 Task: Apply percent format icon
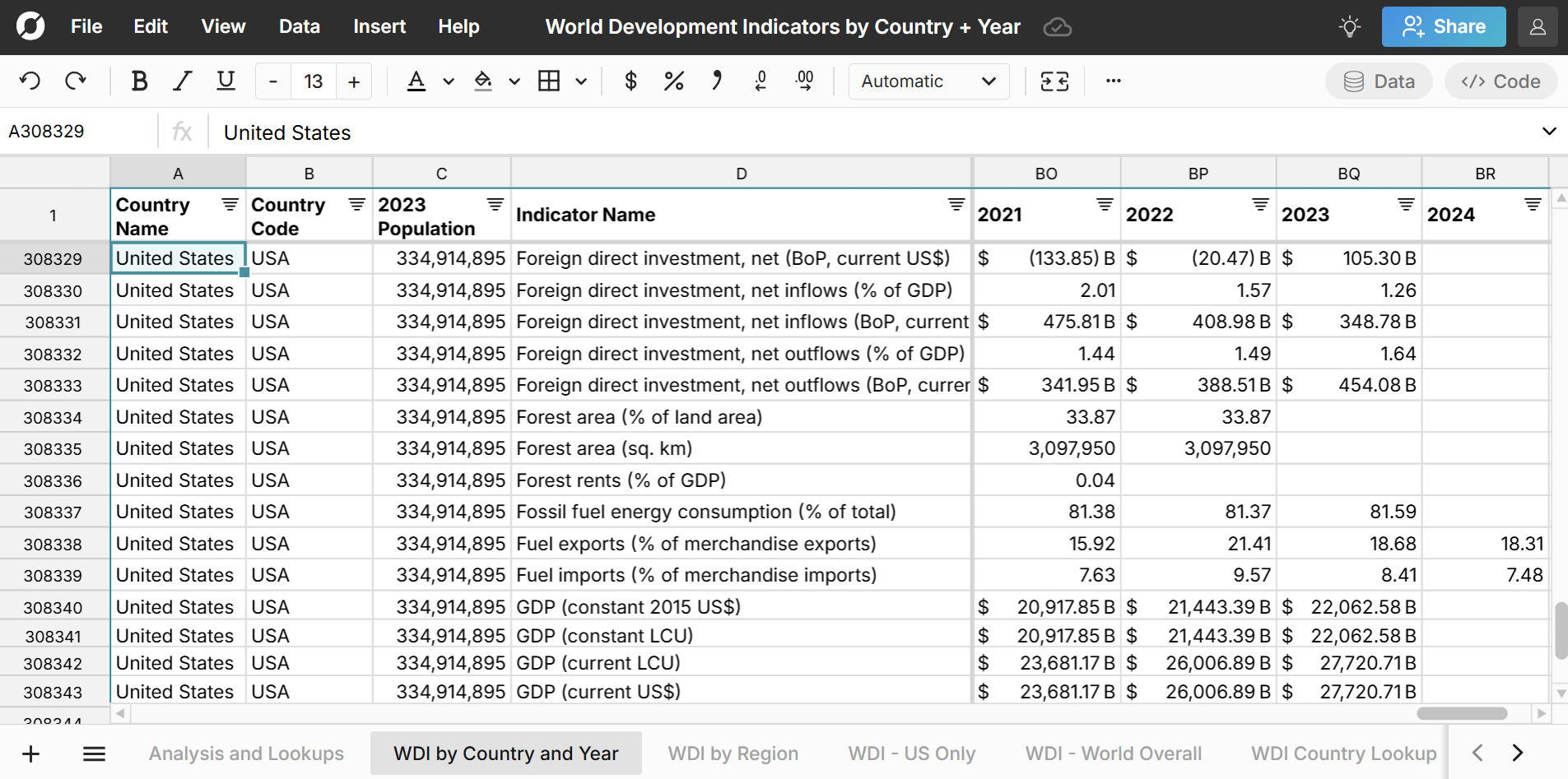tap(673, 81)
